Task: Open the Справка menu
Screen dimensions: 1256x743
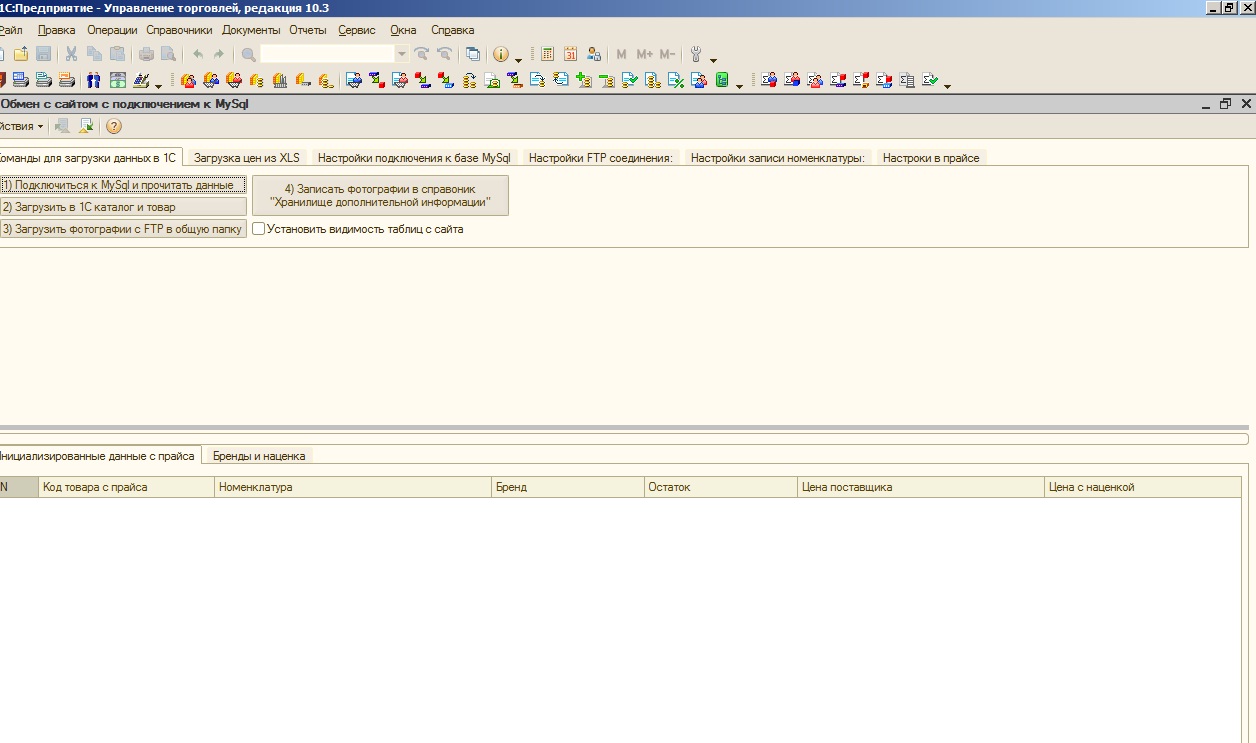Action: pyautogui.click(x=453, y=30)
